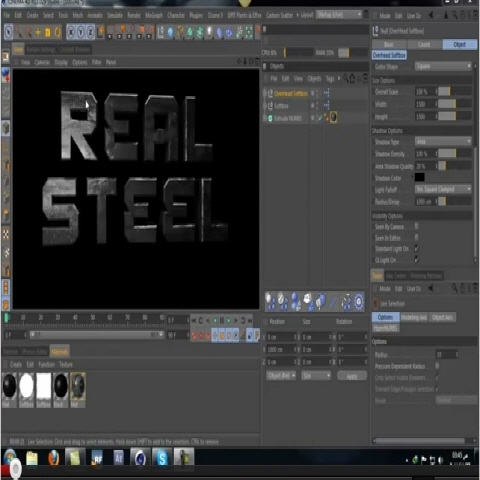Toggle the Y axis lock
Viewport: 480px width, 480px height.
(81, 32)
